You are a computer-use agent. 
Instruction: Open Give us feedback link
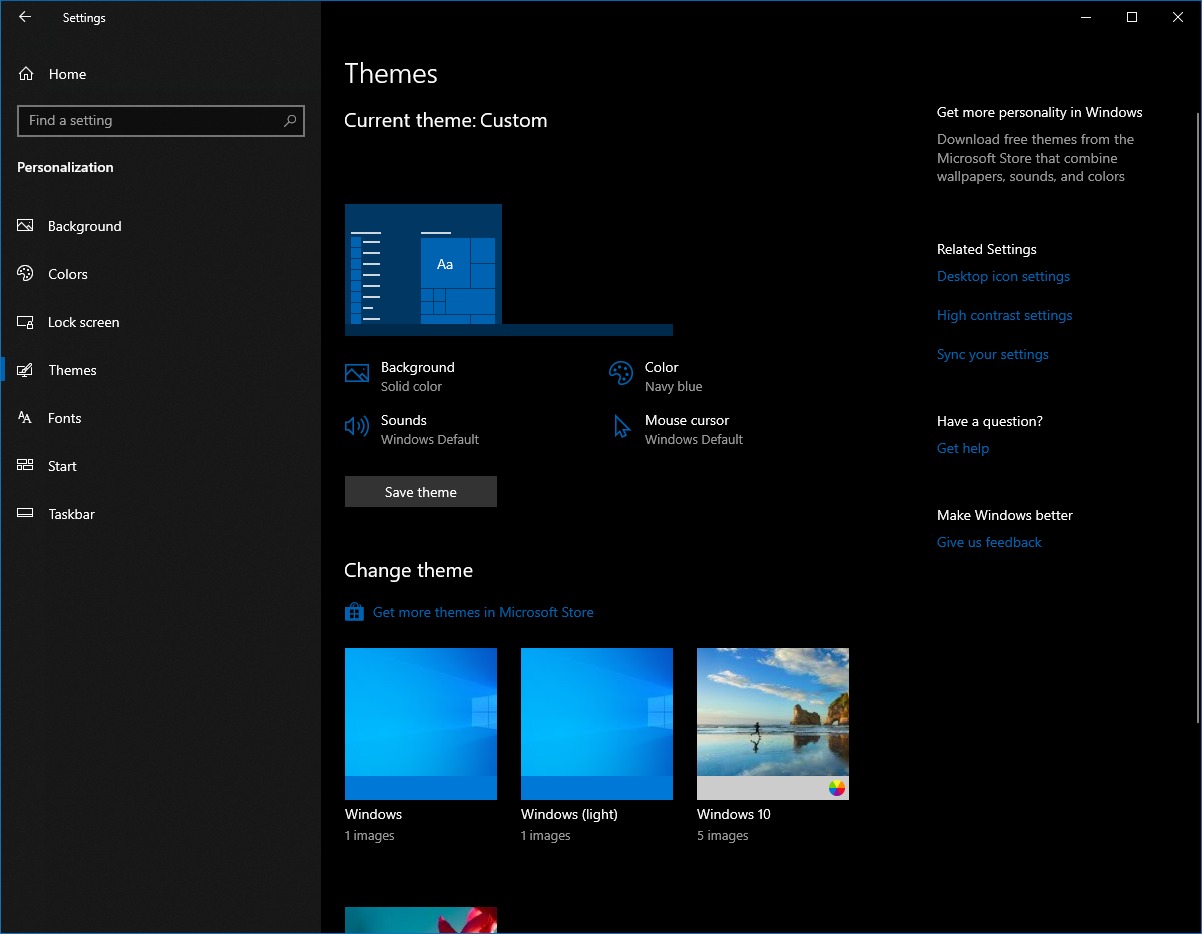(989, 542)
